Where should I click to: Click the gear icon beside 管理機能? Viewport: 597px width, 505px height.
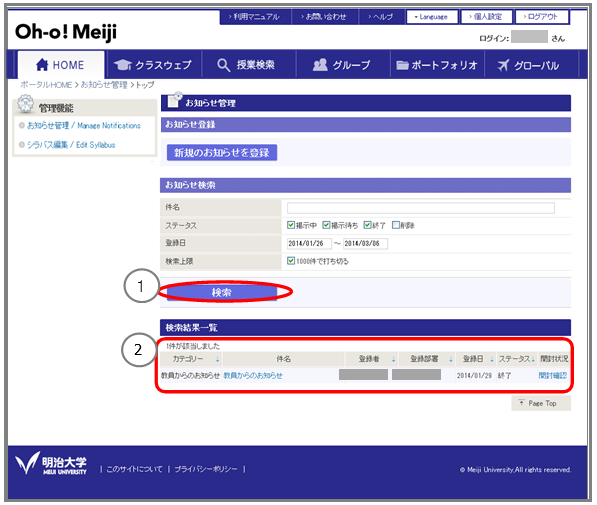click(26, 104)
